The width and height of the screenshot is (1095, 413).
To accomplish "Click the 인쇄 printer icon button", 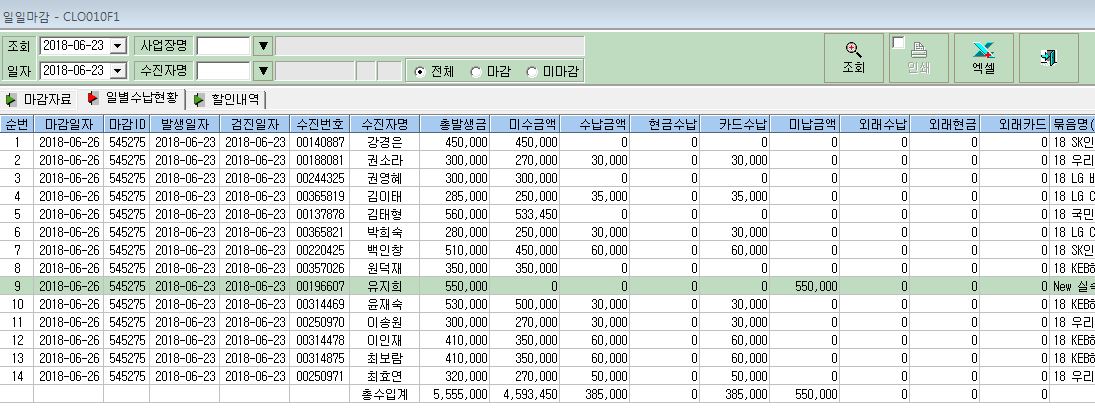I will tap(919, 58).
